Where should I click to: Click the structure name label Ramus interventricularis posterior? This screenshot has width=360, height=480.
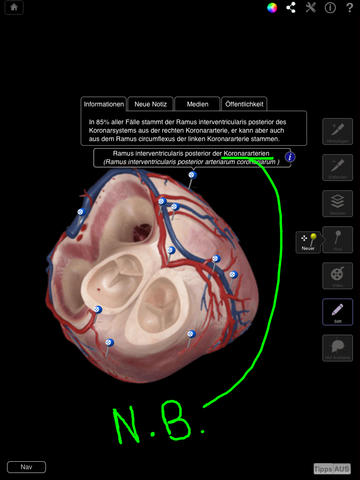(192, 158)
